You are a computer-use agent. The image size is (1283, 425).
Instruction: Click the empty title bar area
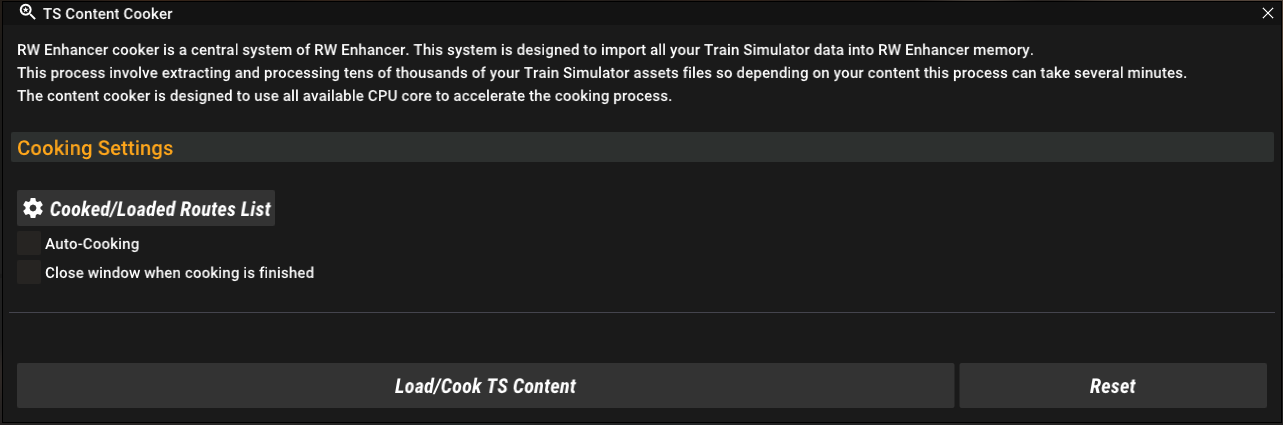pyautogui.click(x=700, y=14)
